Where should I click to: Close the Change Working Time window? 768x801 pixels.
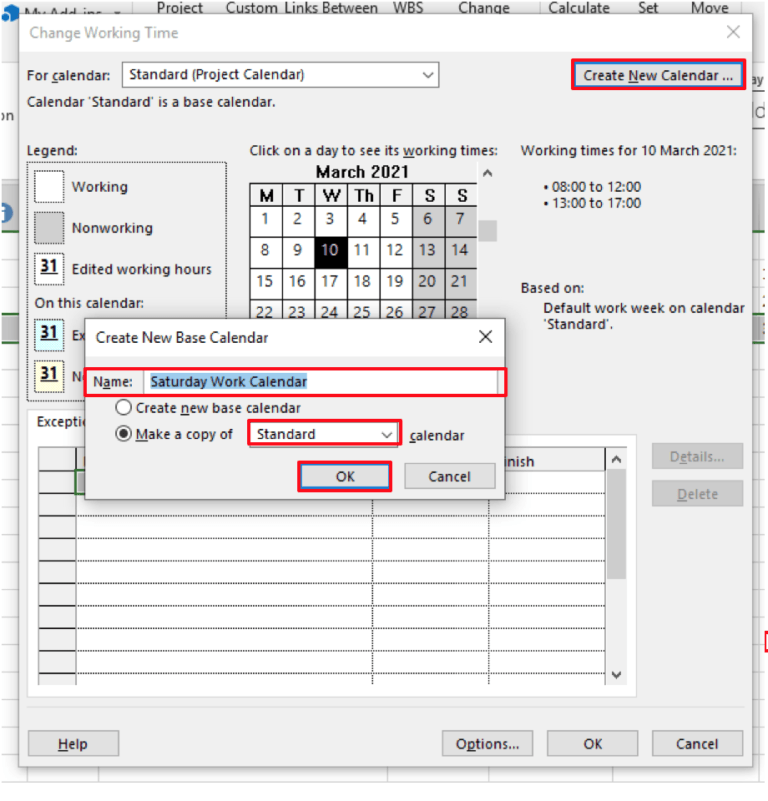pos(733,32)
